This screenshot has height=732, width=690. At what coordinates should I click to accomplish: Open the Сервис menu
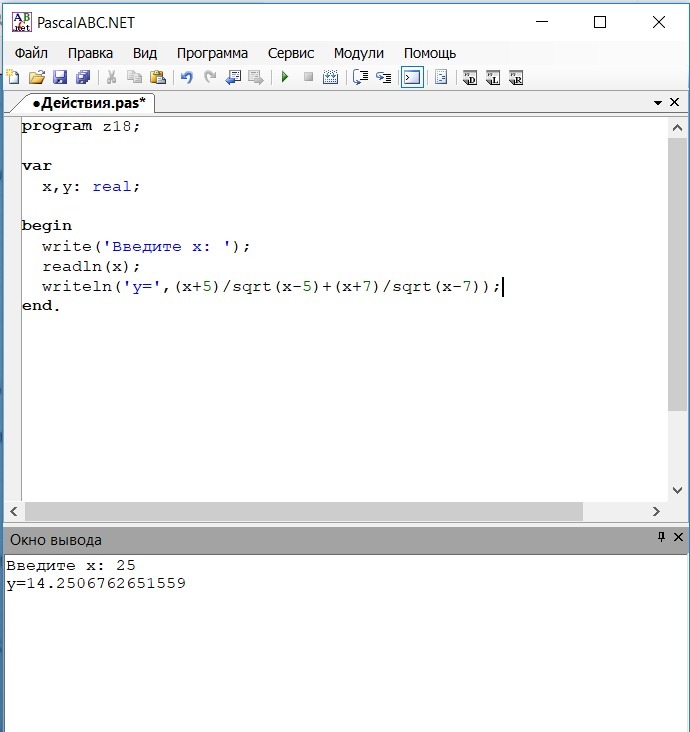[x=291, y=53]
